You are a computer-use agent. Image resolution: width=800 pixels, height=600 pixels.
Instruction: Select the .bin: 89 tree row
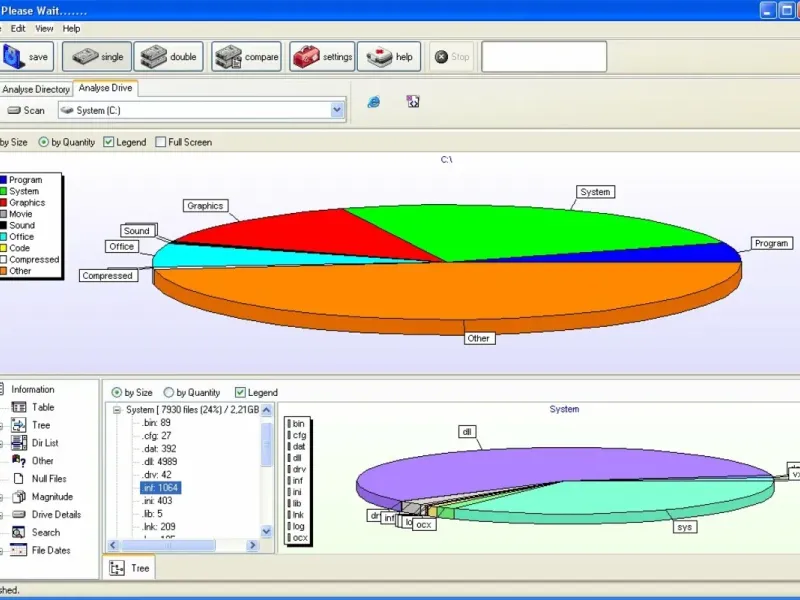click(x=157, y=422)
